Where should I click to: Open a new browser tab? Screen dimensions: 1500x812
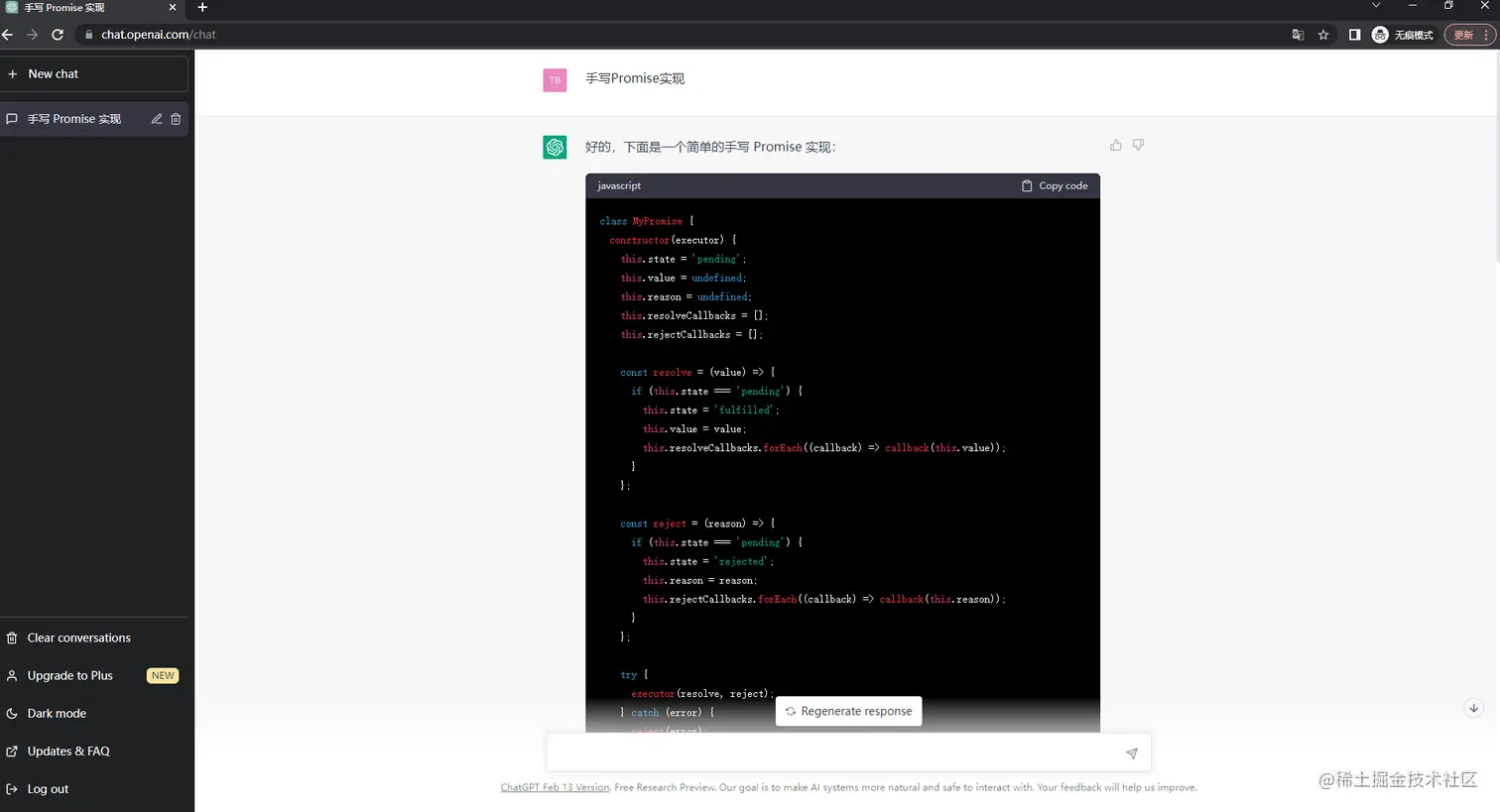[x=202, y=7]
